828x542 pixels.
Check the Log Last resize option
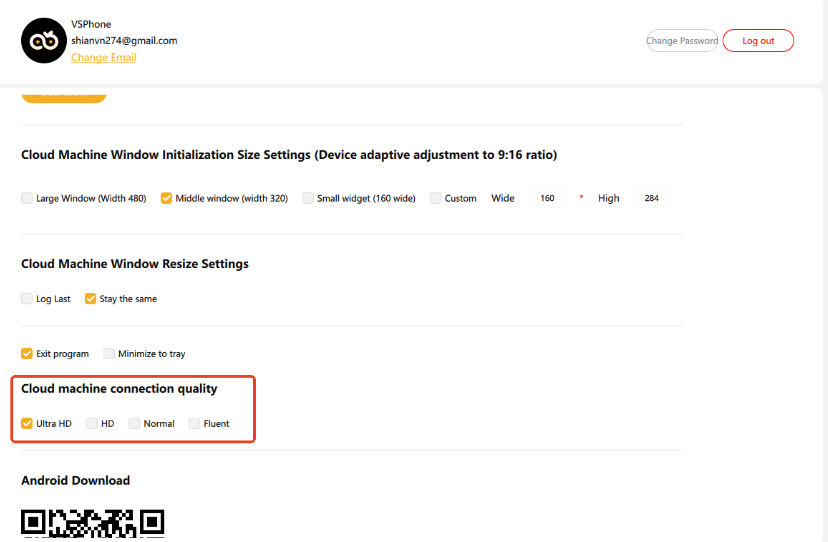point(27,299)
